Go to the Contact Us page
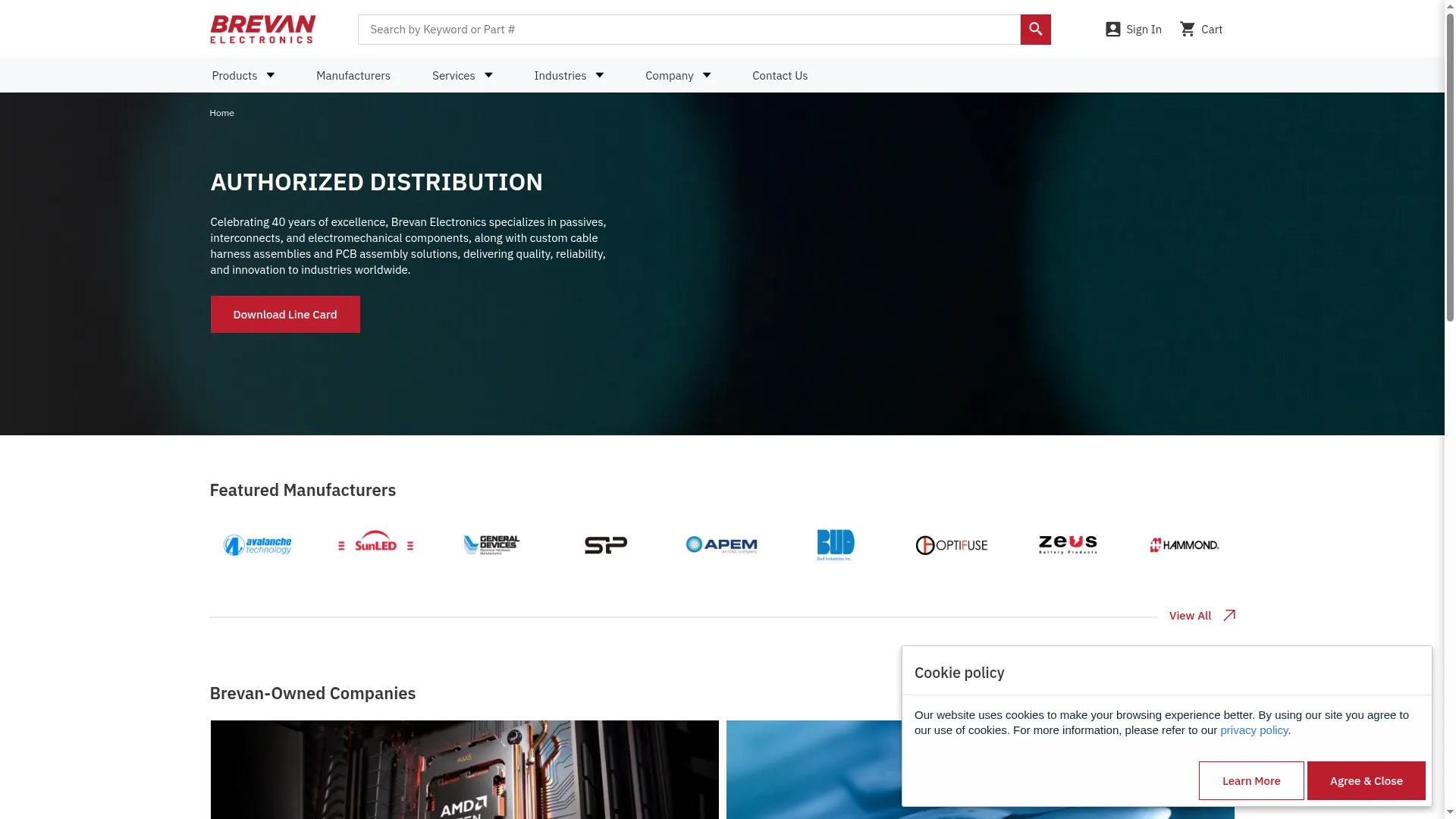This screenshot has width=1456, height=819. point(780,75)
